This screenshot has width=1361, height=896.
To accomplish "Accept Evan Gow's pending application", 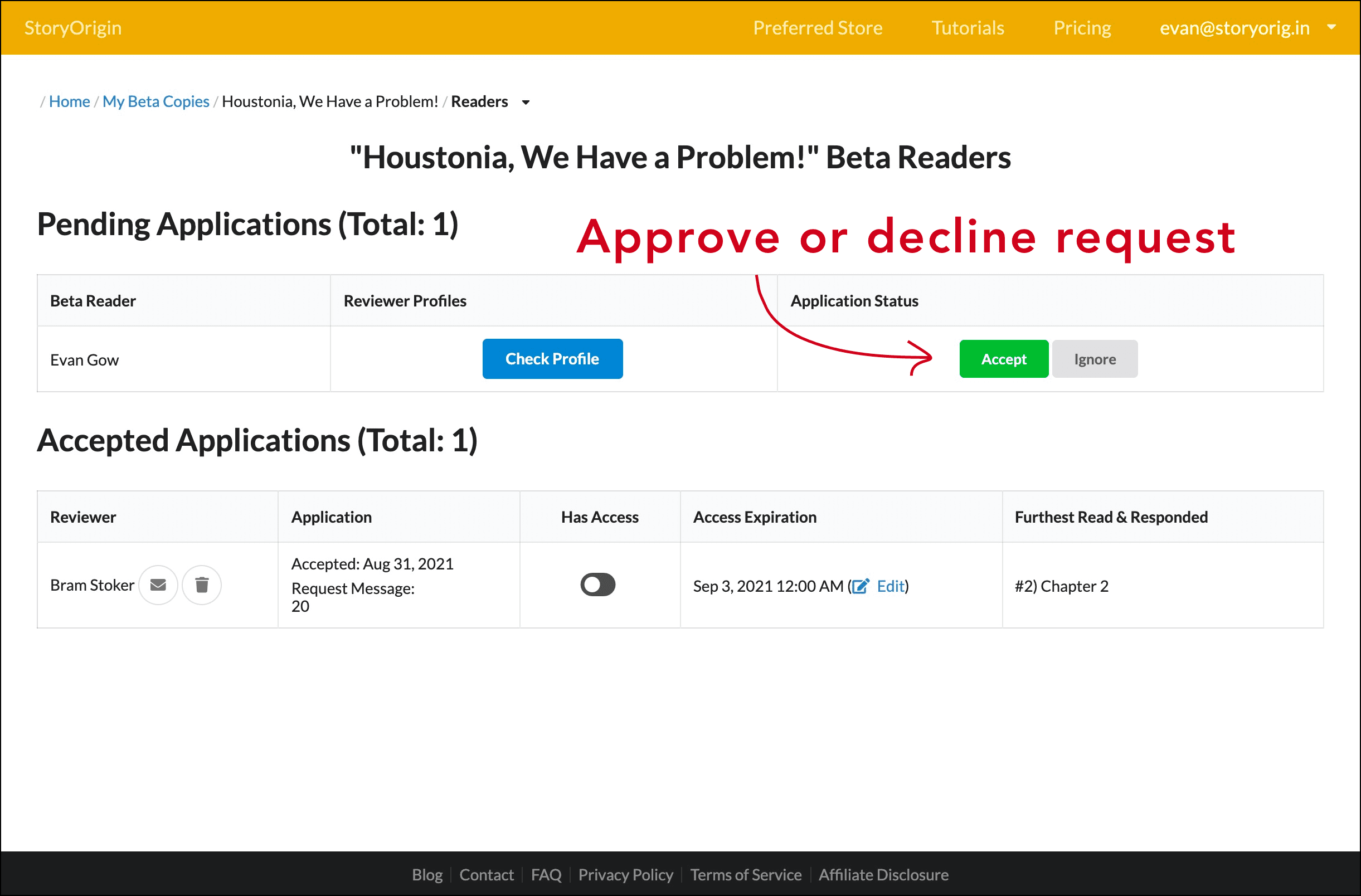I will (x=1004, y=358).
